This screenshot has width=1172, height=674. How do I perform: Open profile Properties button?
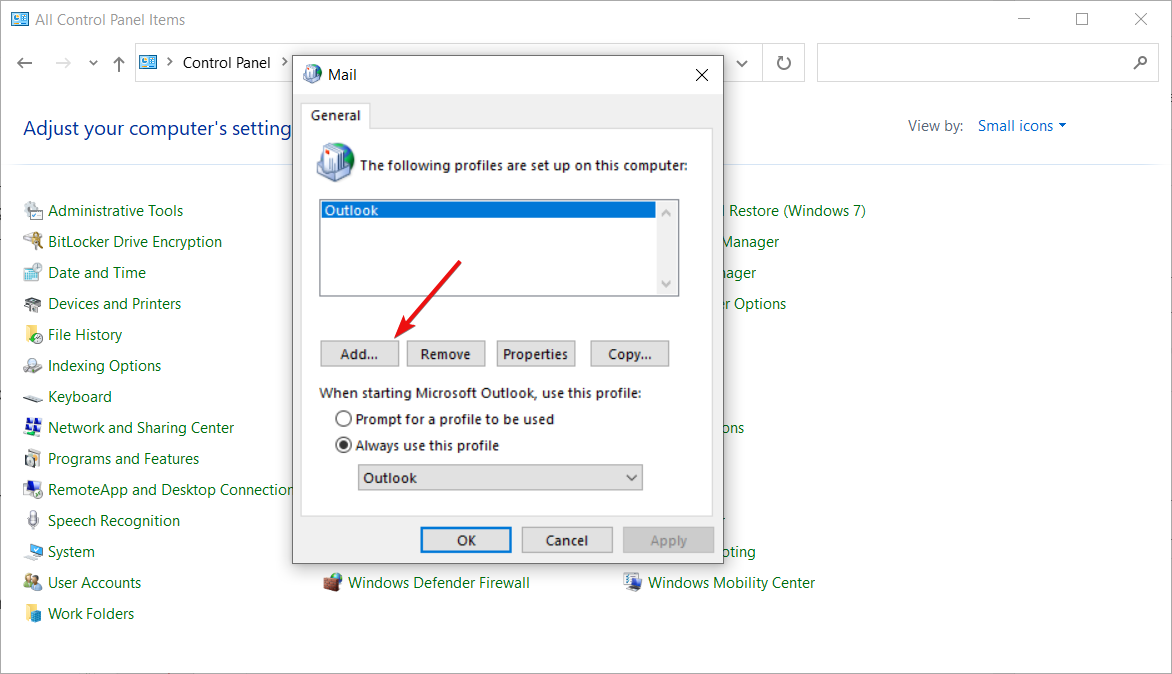pyautogui.click(x=535, y=354)
